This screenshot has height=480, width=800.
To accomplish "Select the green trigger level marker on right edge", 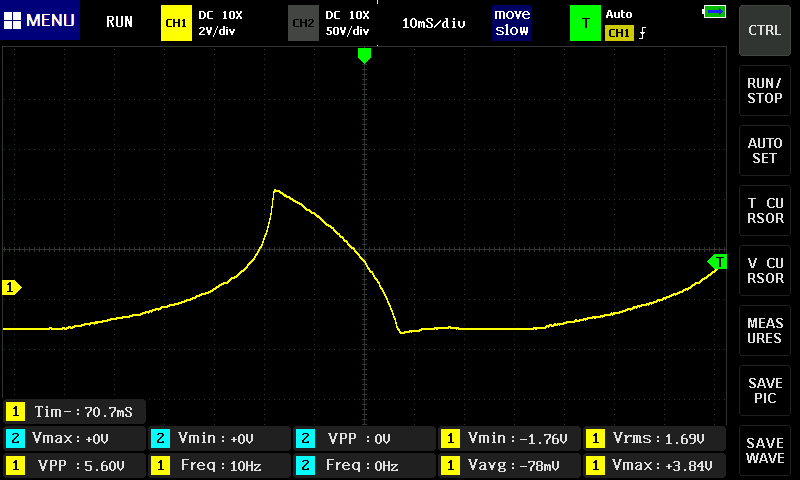I will click(718, 262).
